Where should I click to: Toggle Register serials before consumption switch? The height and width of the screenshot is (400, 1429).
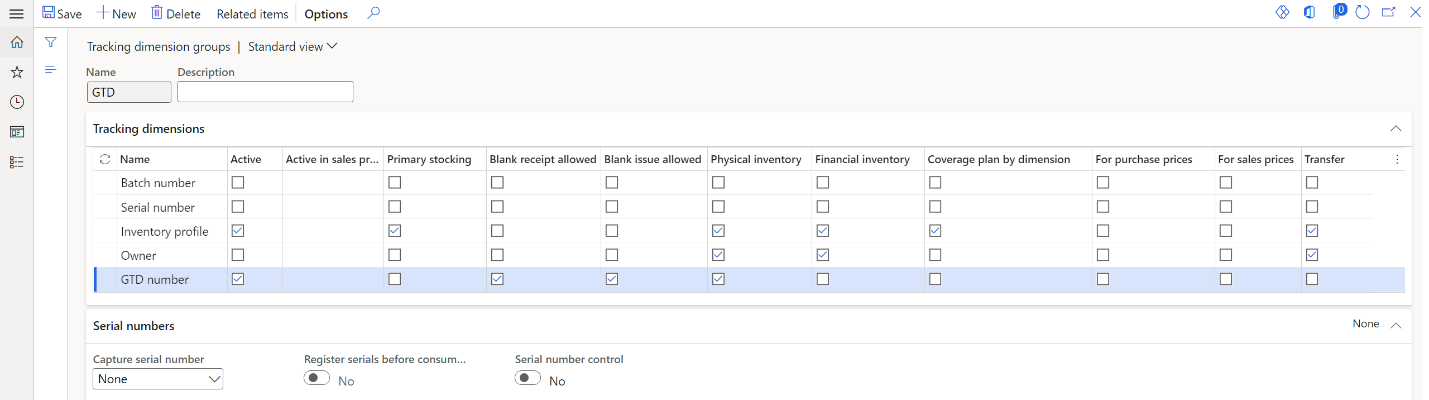tap(317, 378)
